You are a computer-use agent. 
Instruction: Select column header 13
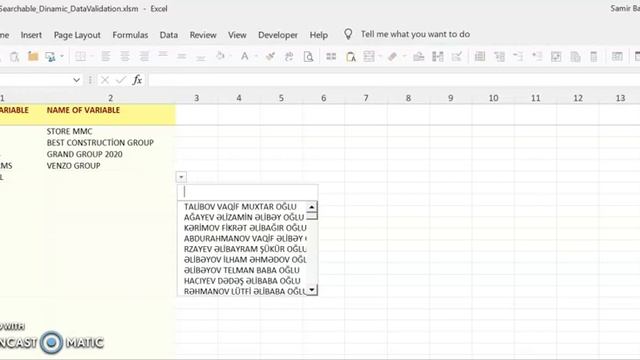(x=620, y=98)
